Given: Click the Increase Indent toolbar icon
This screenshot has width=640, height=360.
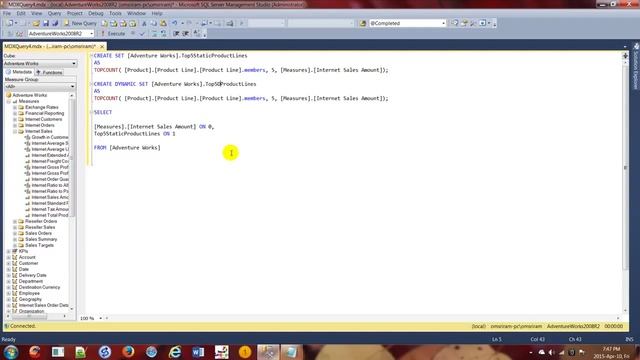Looking at the screenshot, I should coord(185,33).
